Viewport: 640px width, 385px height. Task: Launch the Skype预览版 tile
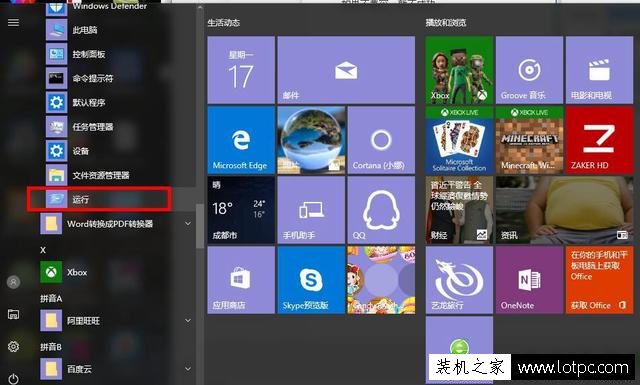coord(311,280)
